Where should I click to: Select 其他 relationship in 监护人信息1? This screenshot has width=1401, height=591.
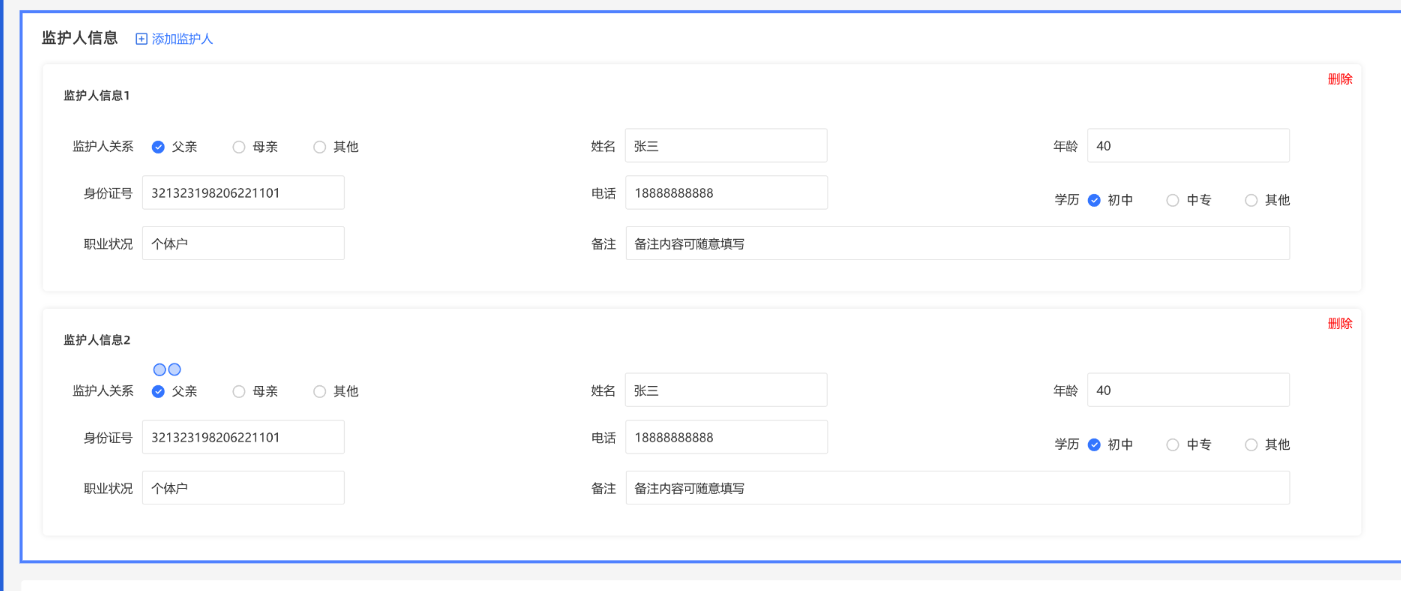(320, 147)
